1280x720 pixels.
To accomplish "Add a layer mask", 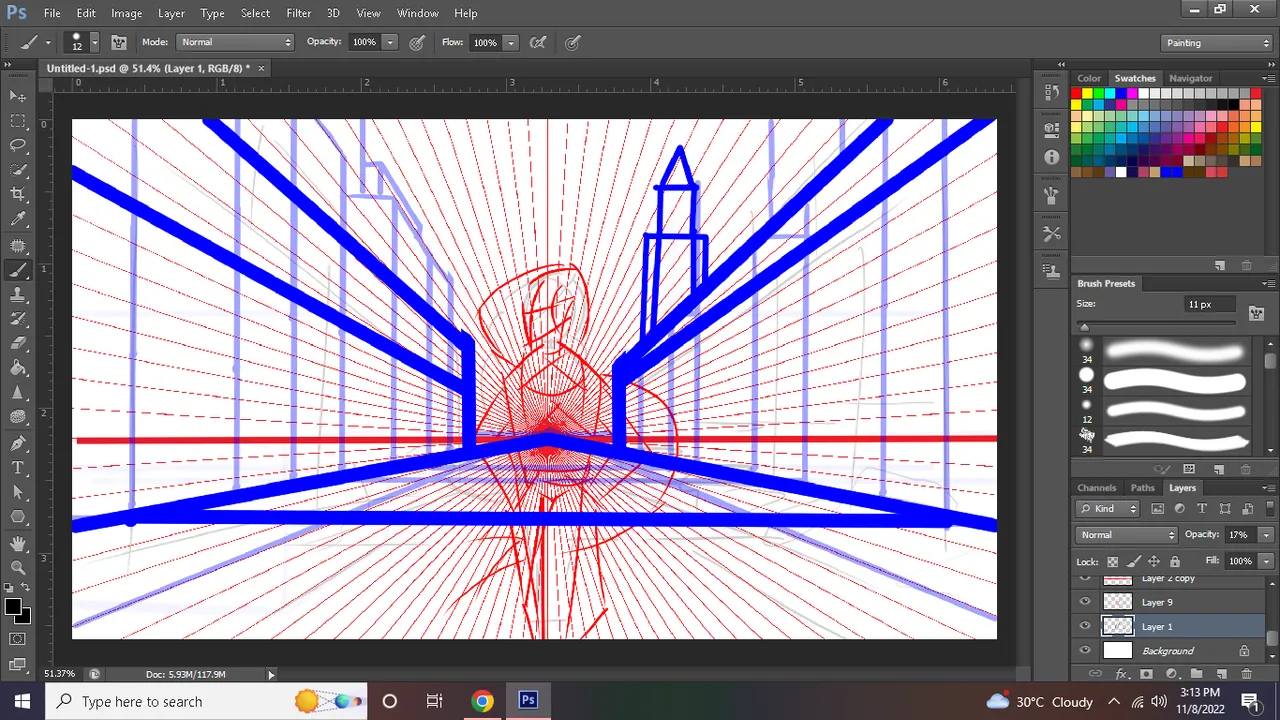I will [1146, 675].
